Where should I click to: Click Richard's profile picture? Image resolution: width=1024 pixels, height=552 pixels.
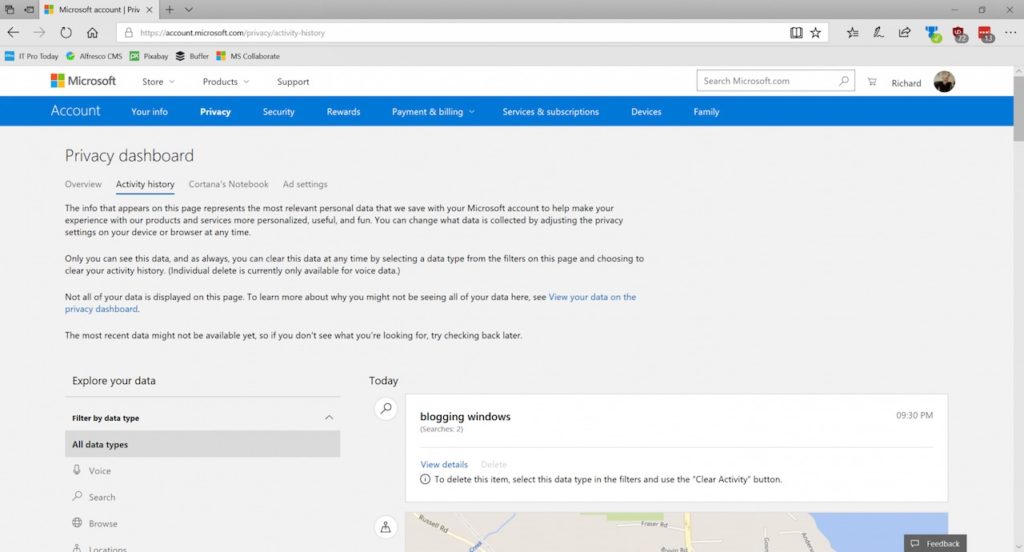click(x=944, y=82)
